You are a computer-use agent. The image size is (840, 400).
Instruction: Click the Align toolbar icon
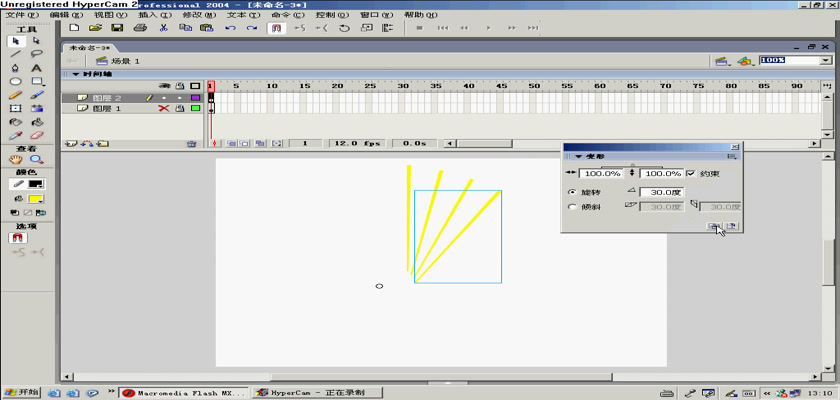coord(387,28)
